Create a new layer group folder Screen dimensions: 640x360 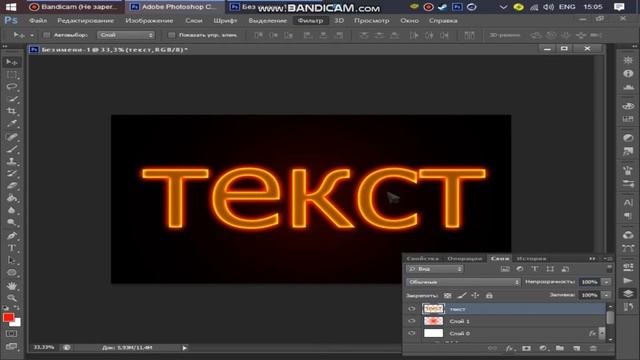point(560,348)
